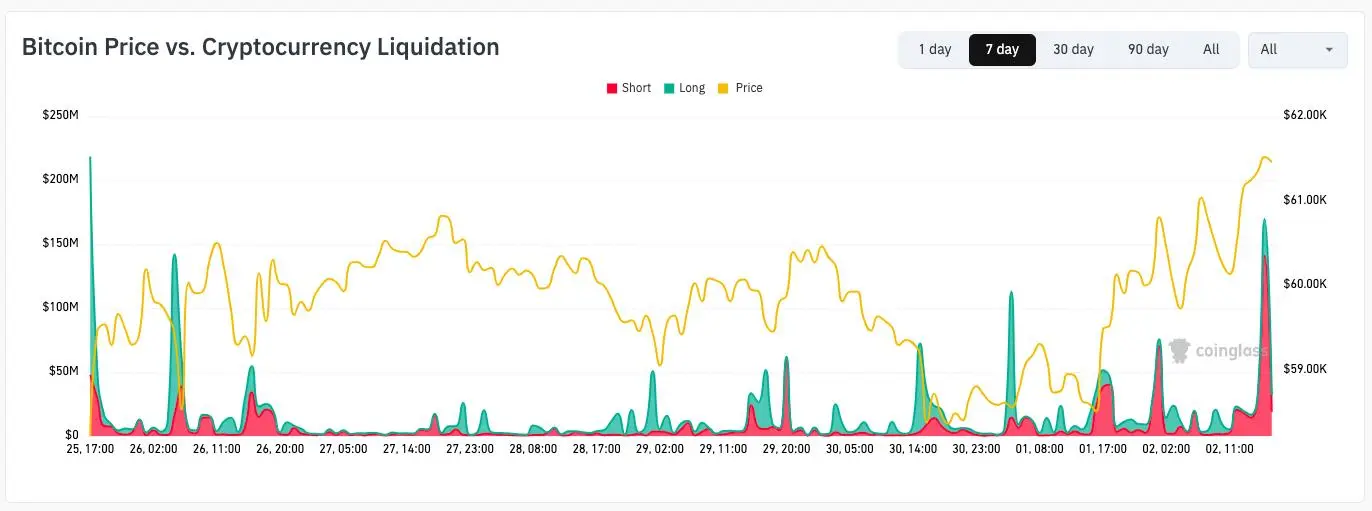Image resolution: width=1372 pixels, height=511 pixels.
Task: Click the chart title Bitcoin Price vs. Cryptocurrency Liquidation
Action: [261, 47]
